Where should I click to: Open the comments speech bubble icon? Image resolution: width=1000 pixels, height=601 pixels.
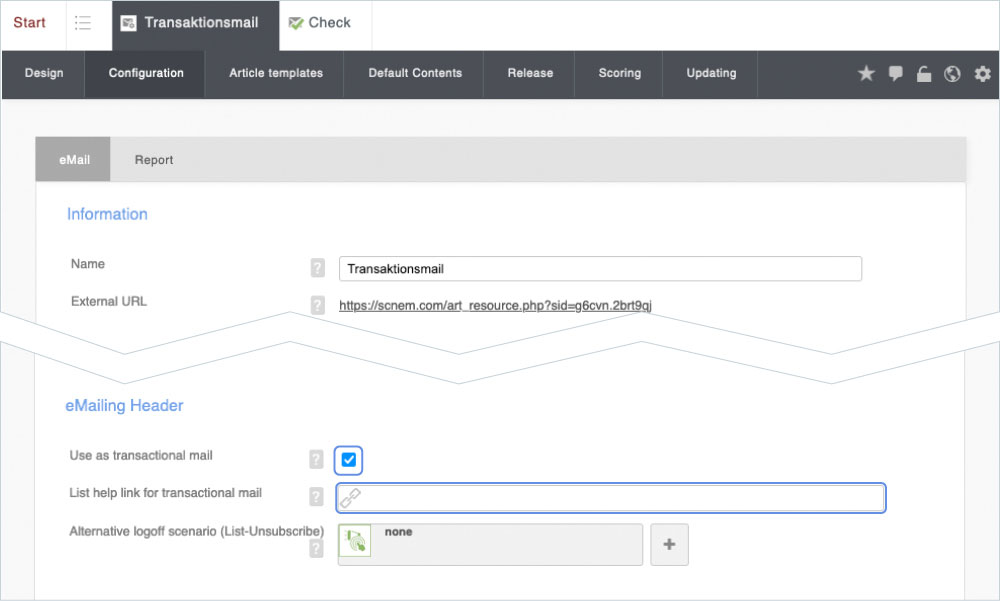pos(895,74)
